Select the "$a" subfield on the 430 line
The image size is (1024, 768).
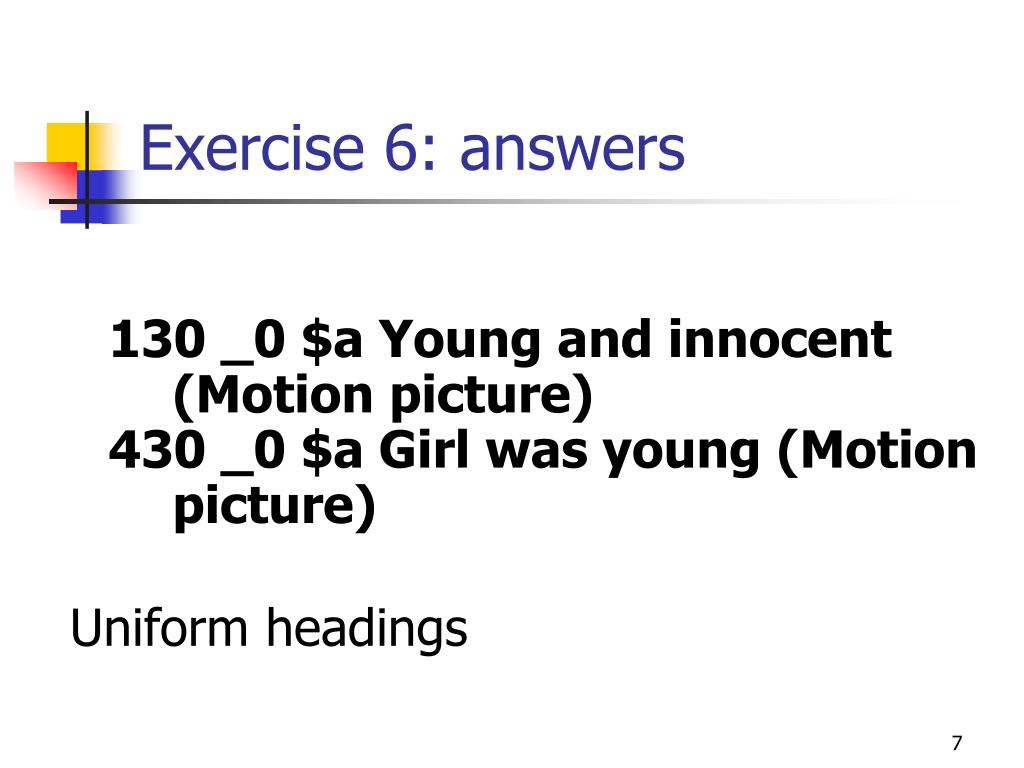click(x=332, y=452)
